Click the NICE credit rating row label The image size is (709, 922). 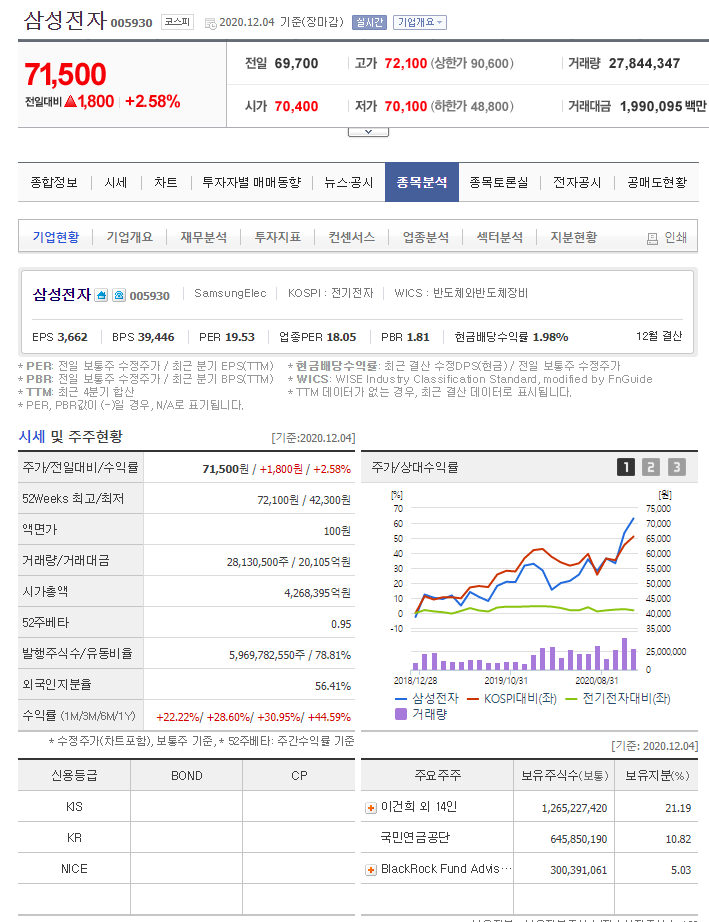[x=74, y=868]
